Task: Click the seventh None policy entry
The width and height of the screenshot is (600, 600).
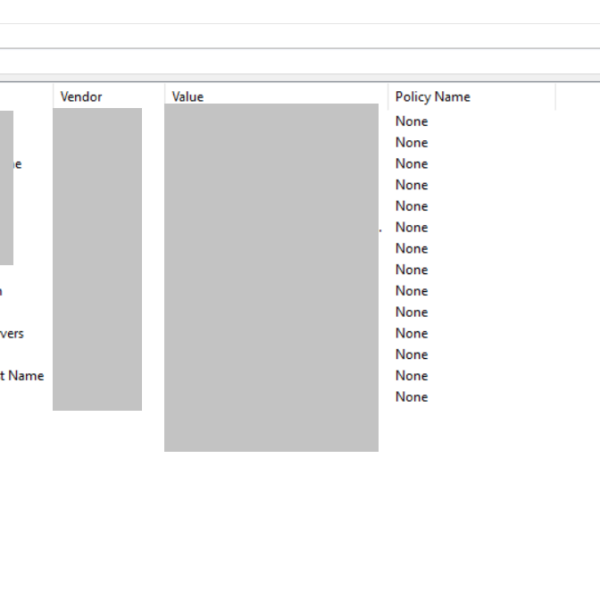Action: click(411, 248)
